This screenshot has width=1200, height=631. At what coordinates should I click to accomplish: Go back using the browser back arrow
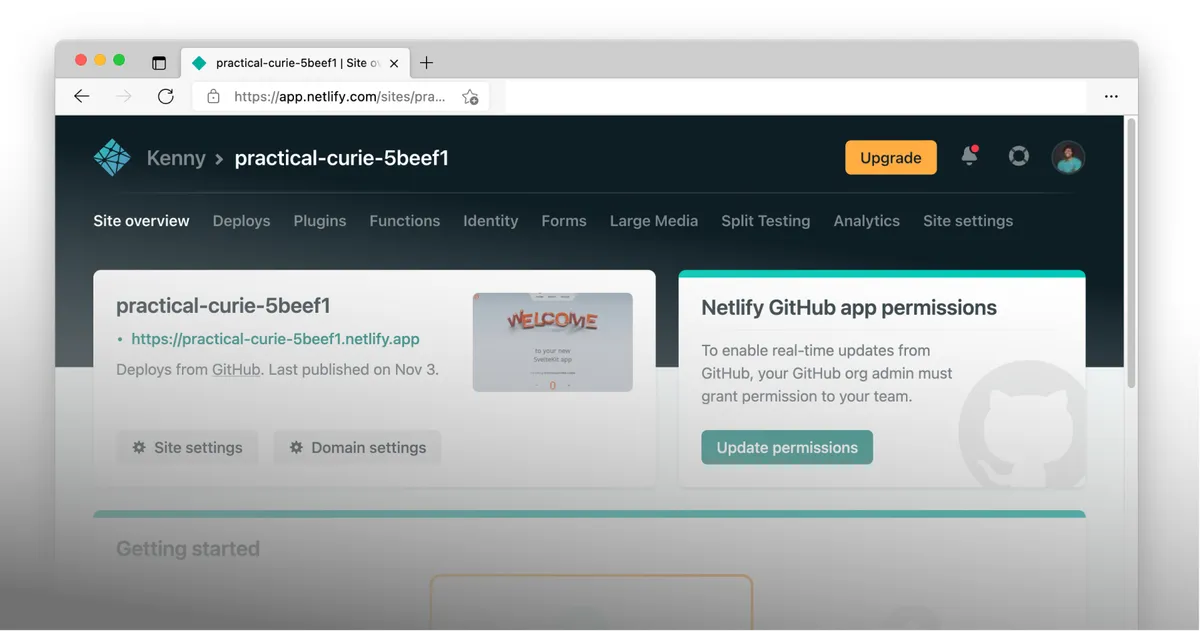[81, 96]
